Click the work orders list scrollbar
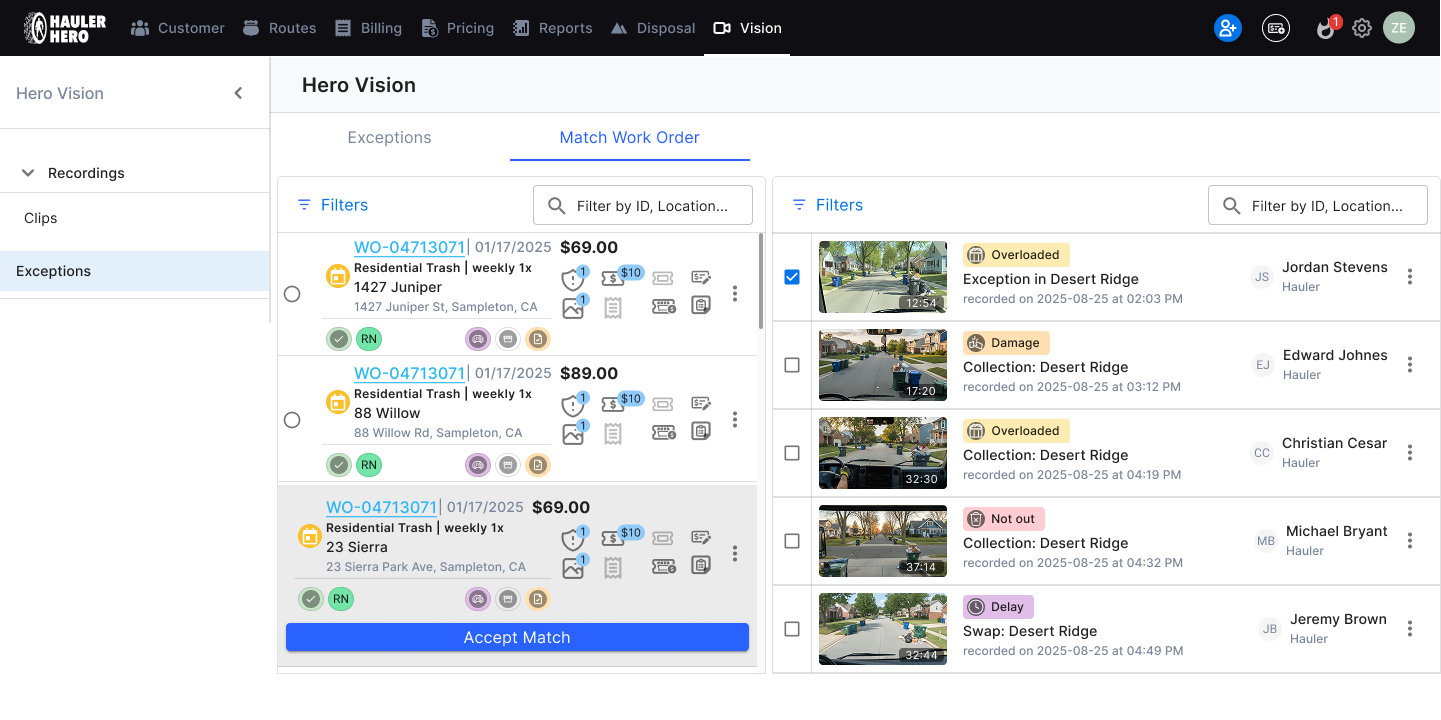The image size is (1441, 720). tap(761, 282)
